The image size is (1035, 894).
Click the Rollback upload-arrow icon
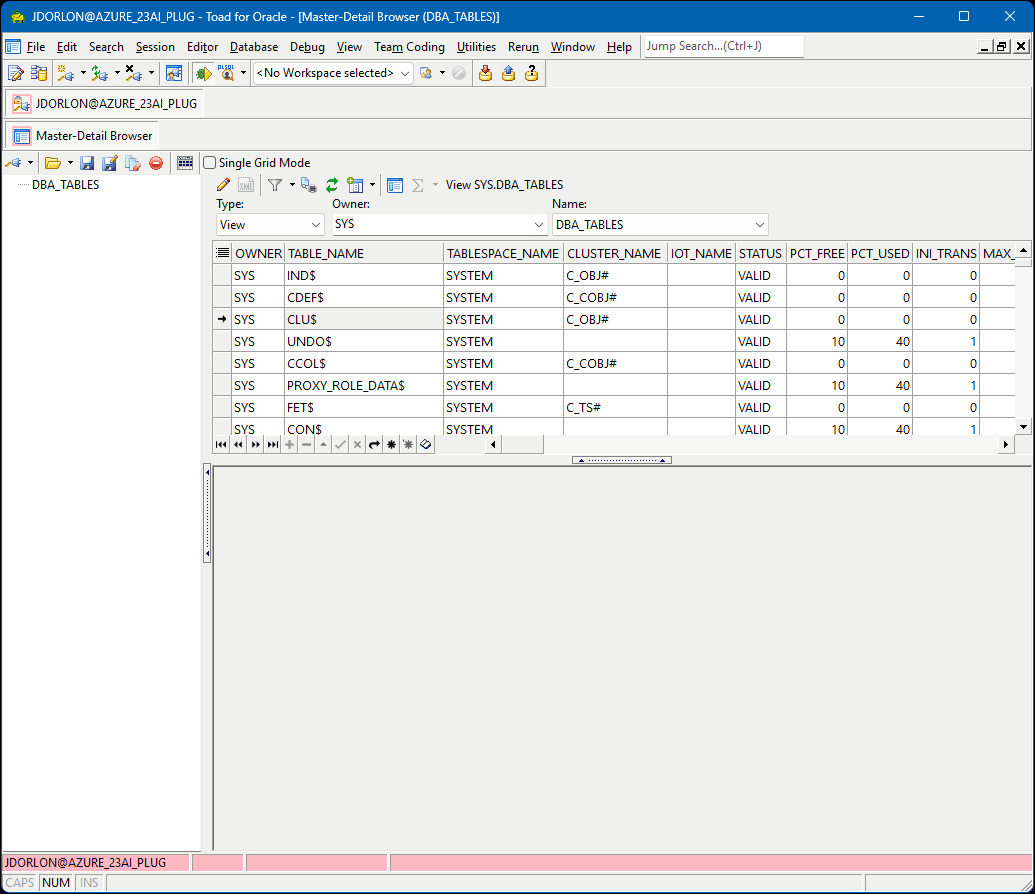point(508,73)
